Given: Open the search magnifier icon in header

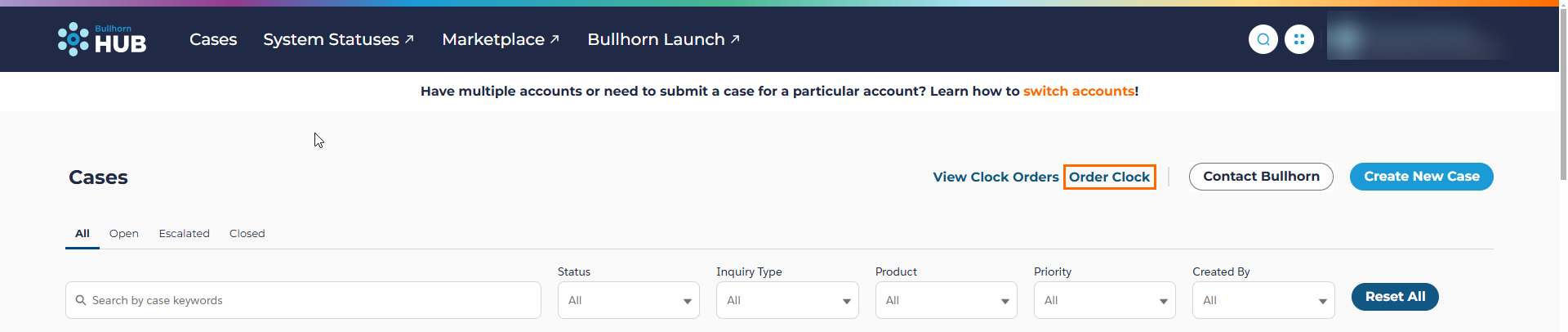Looking at the screenshot, I should [1263, 39].
